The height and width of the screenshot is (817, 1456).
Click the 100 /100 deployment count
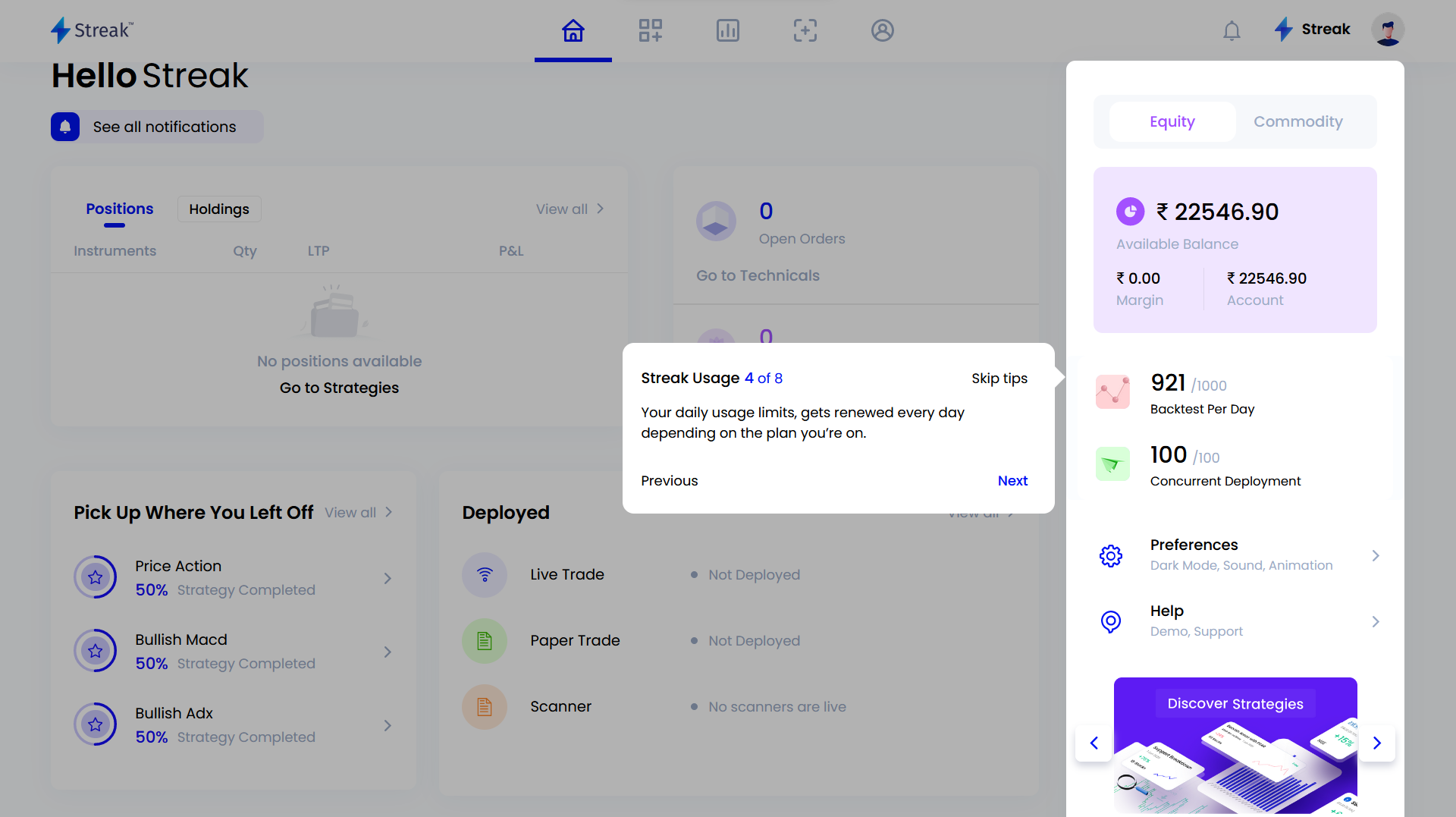coord(1185,455)
